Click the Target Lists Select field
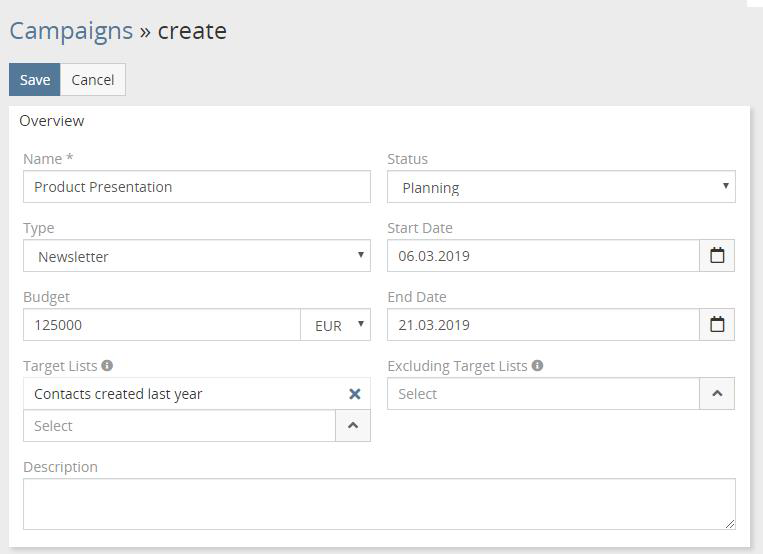Image resolution: width=763 pixels, height=554 pixels. pos(179,426)
